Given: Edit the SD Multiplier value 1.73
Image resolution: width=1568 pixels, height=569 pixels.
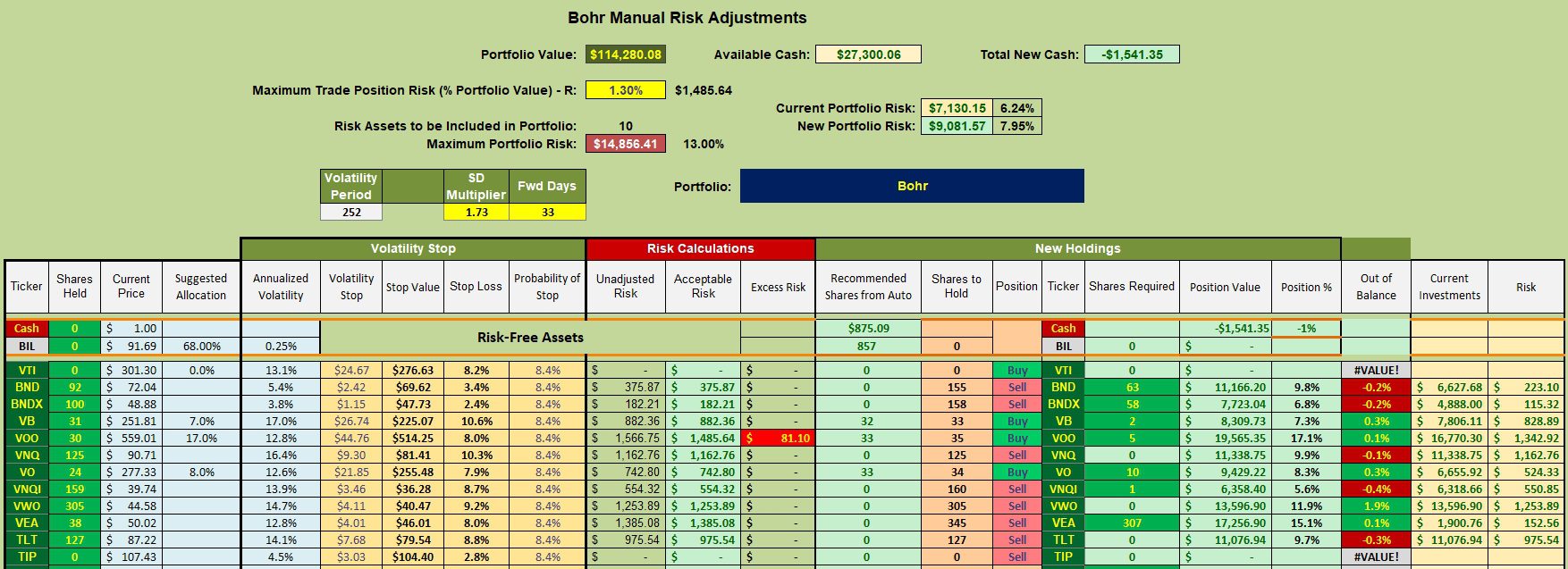Looking at the screenshot, I should 476,212.
